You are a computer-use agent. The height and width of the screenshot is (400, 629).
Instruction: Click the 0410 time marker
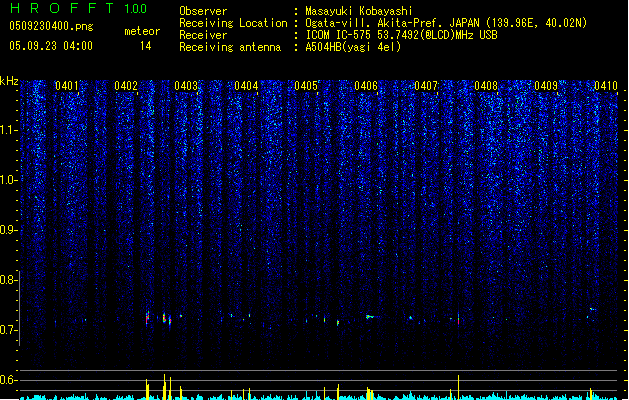coord(606,86)
